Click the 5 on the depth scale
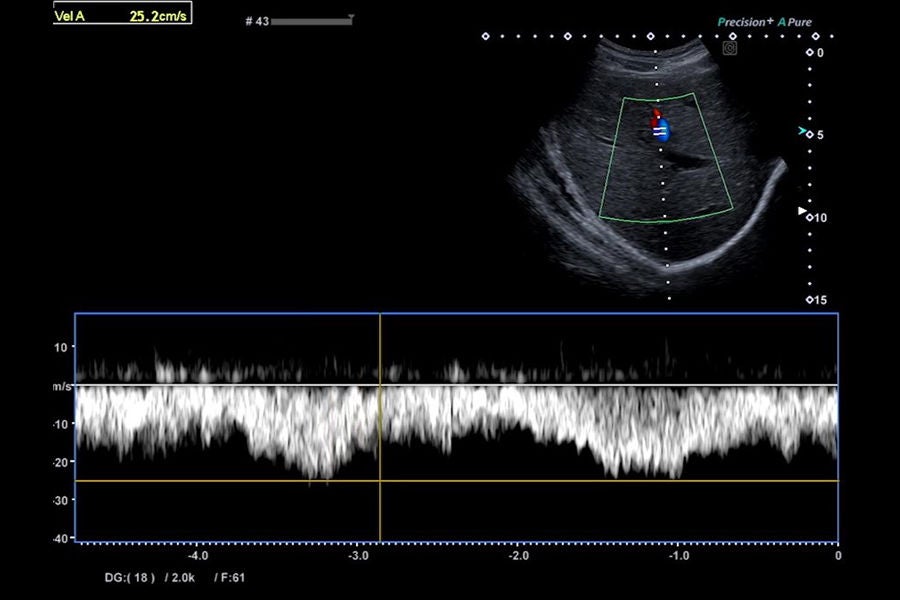 [x=820, y=135]
